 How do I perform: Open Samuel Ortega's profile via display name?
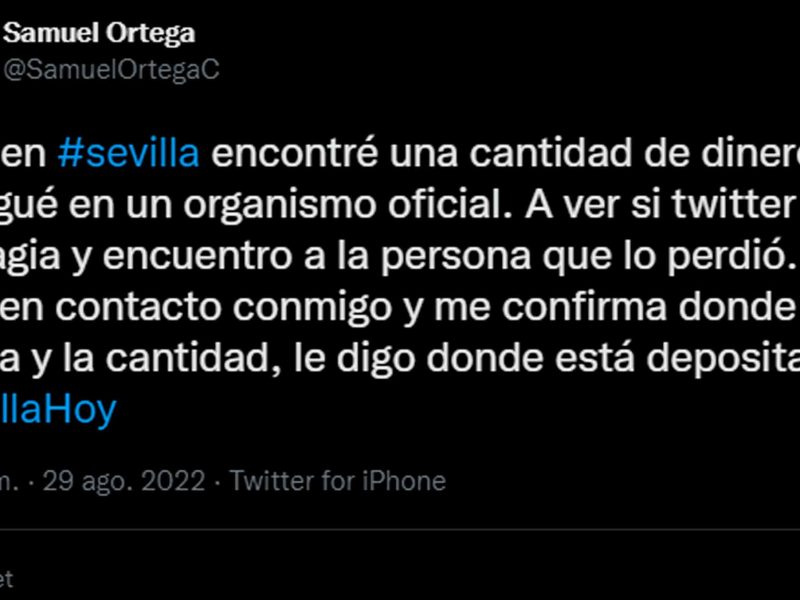coord(100,33)
